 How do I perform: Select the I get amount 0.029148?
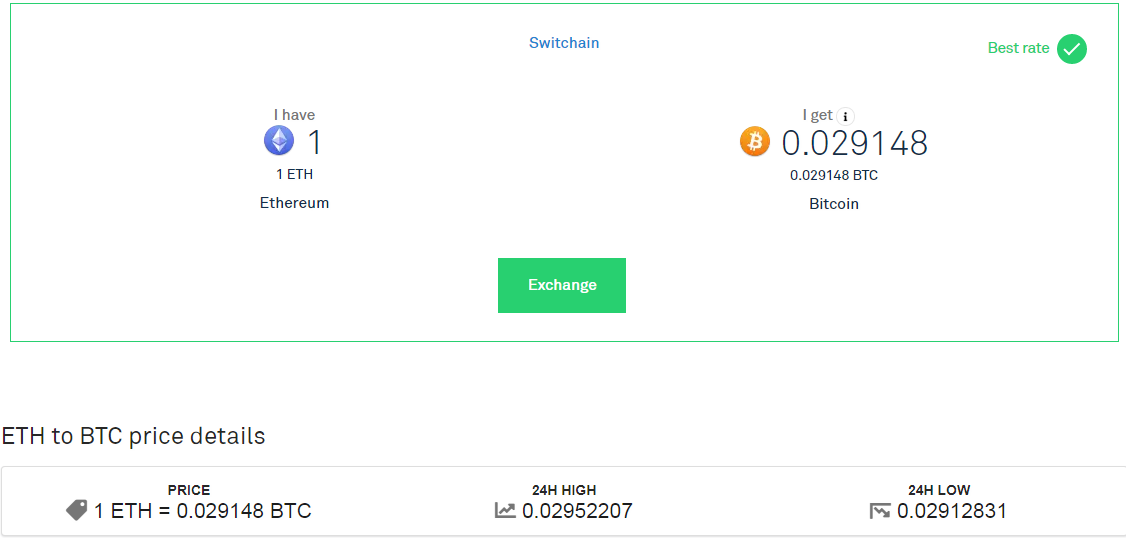[x=855, y=142]
